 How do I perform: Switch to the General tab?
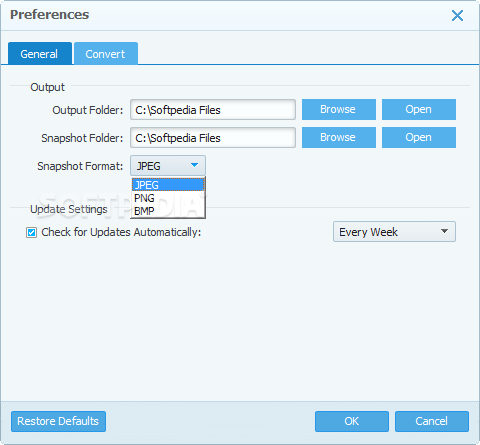point(40,53)
